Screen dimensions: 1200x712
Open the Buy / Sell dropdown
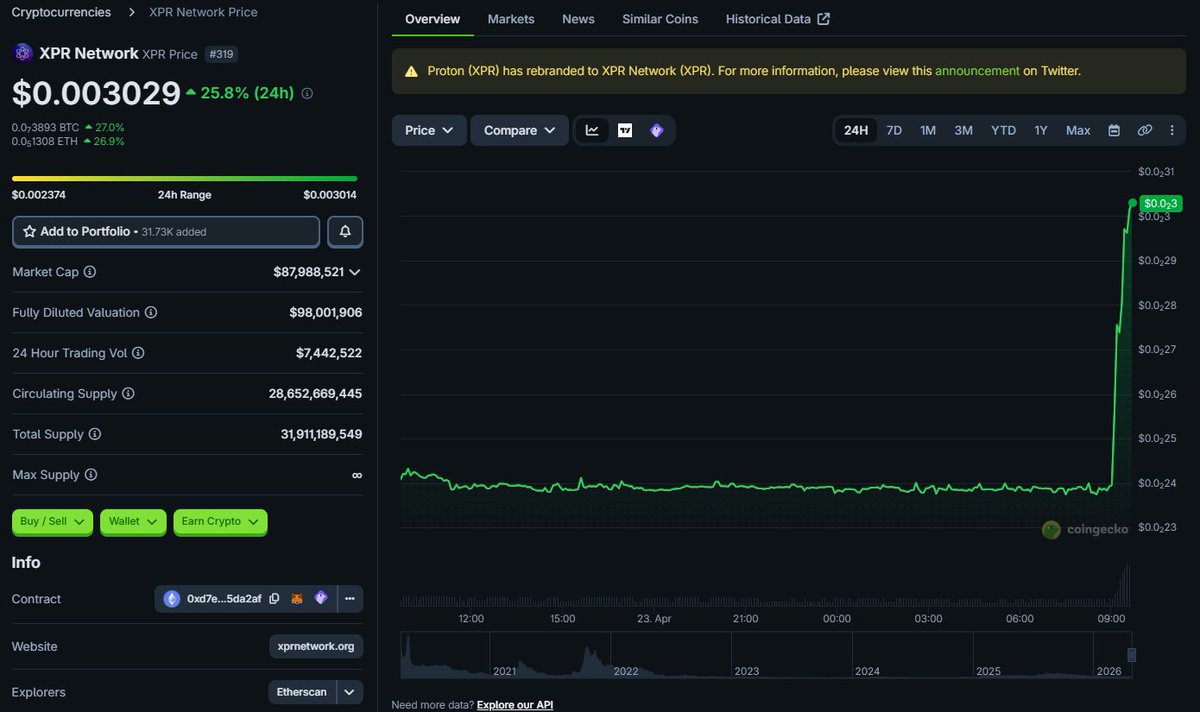[52, 521]
